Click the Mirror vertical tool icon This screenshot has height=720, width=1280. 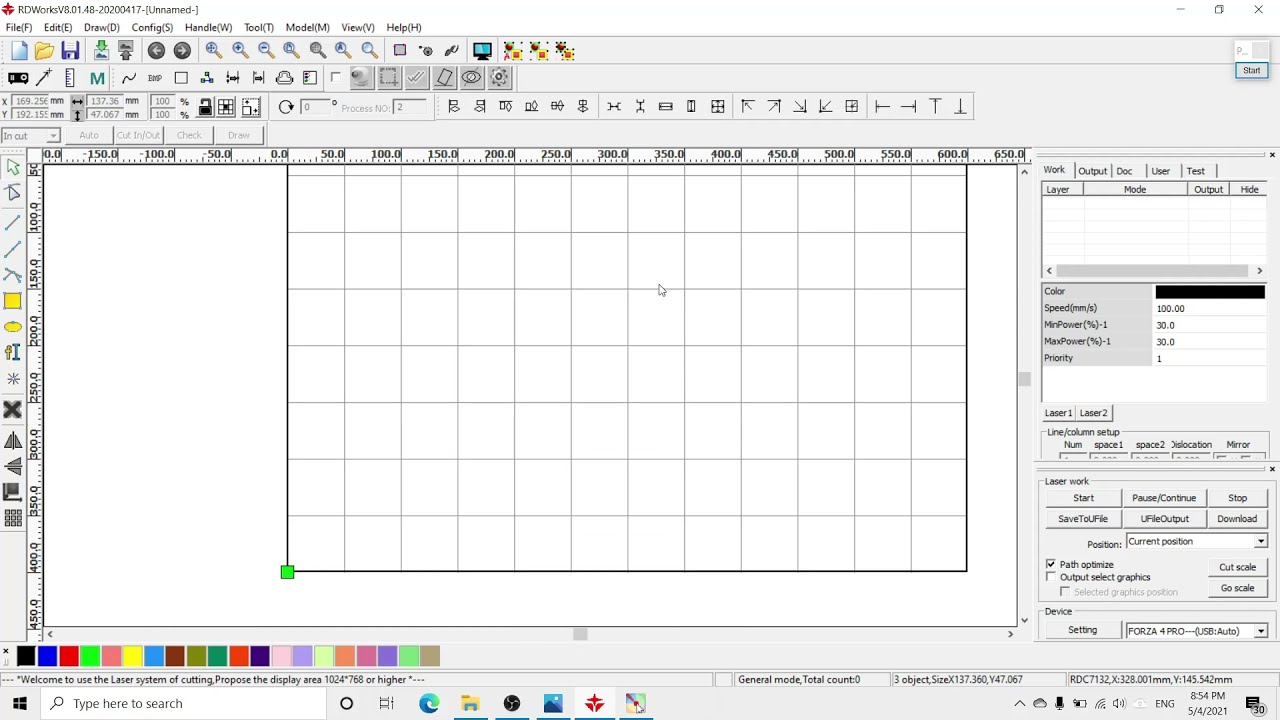click(13, 466)
